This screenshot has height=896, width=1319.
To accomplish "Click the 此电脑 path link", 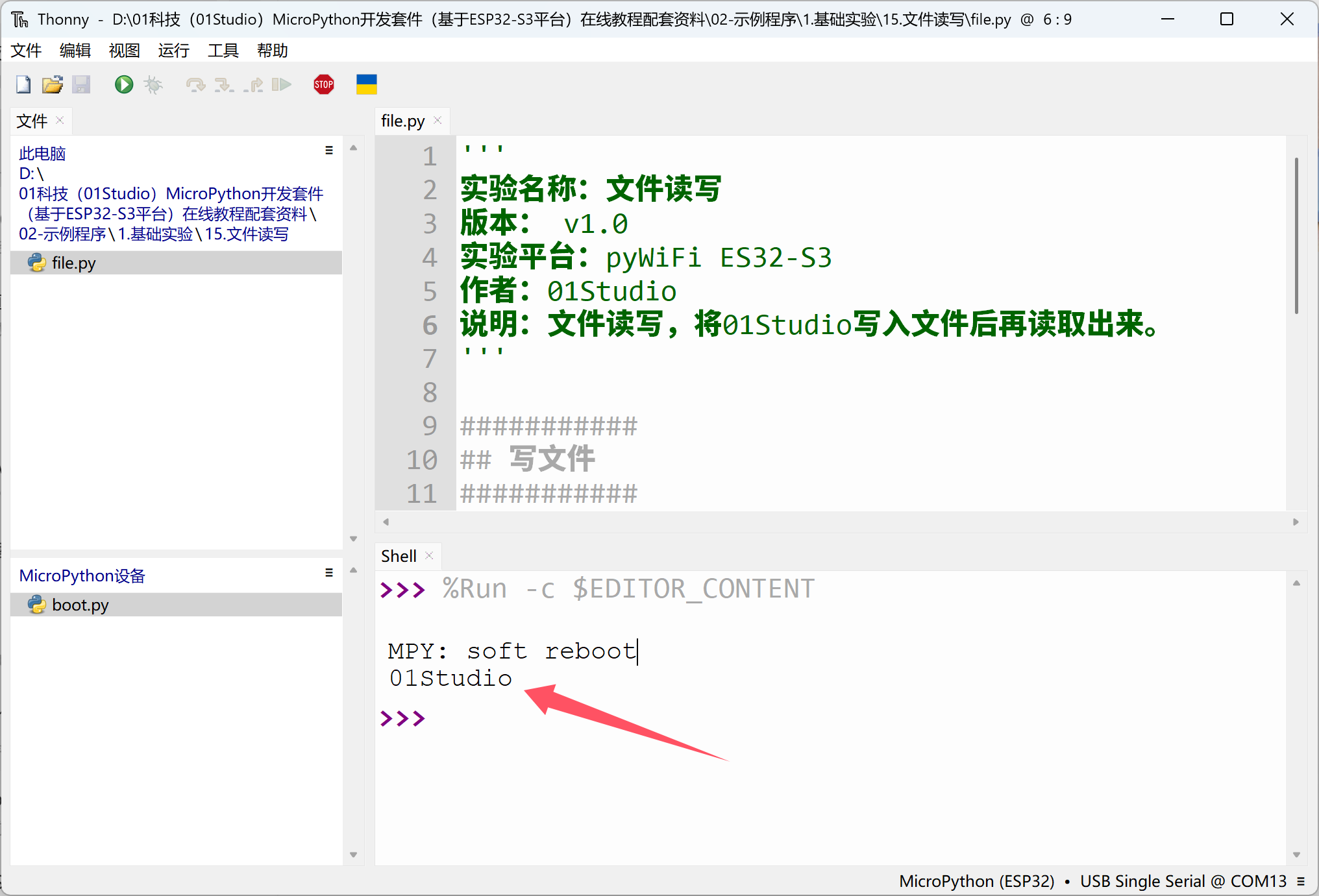I will [42, 154].
